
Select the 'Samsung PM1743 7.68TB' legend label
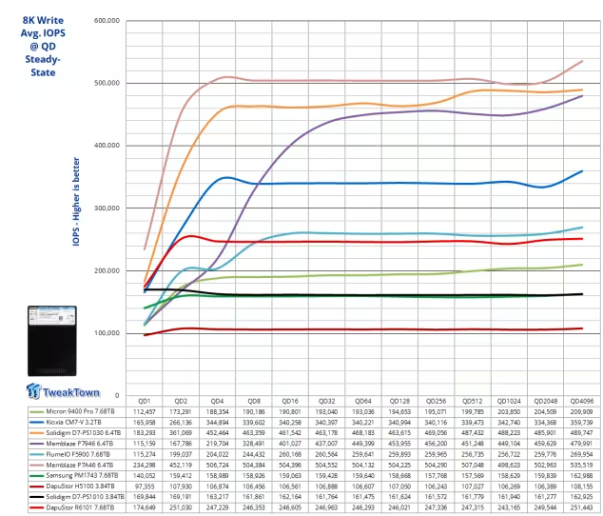[x=82, y=476]
